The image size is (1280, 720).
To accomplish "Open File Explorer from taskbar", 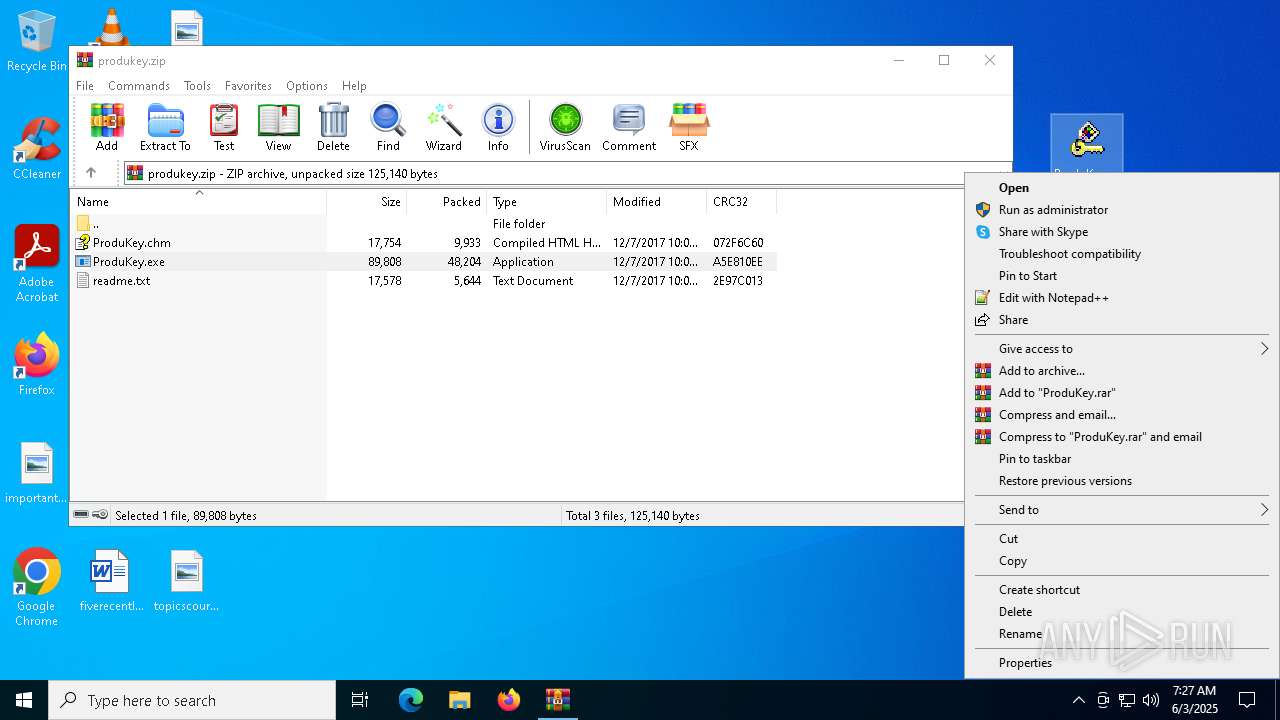I will pyautogui.click(x=459, y=700).
